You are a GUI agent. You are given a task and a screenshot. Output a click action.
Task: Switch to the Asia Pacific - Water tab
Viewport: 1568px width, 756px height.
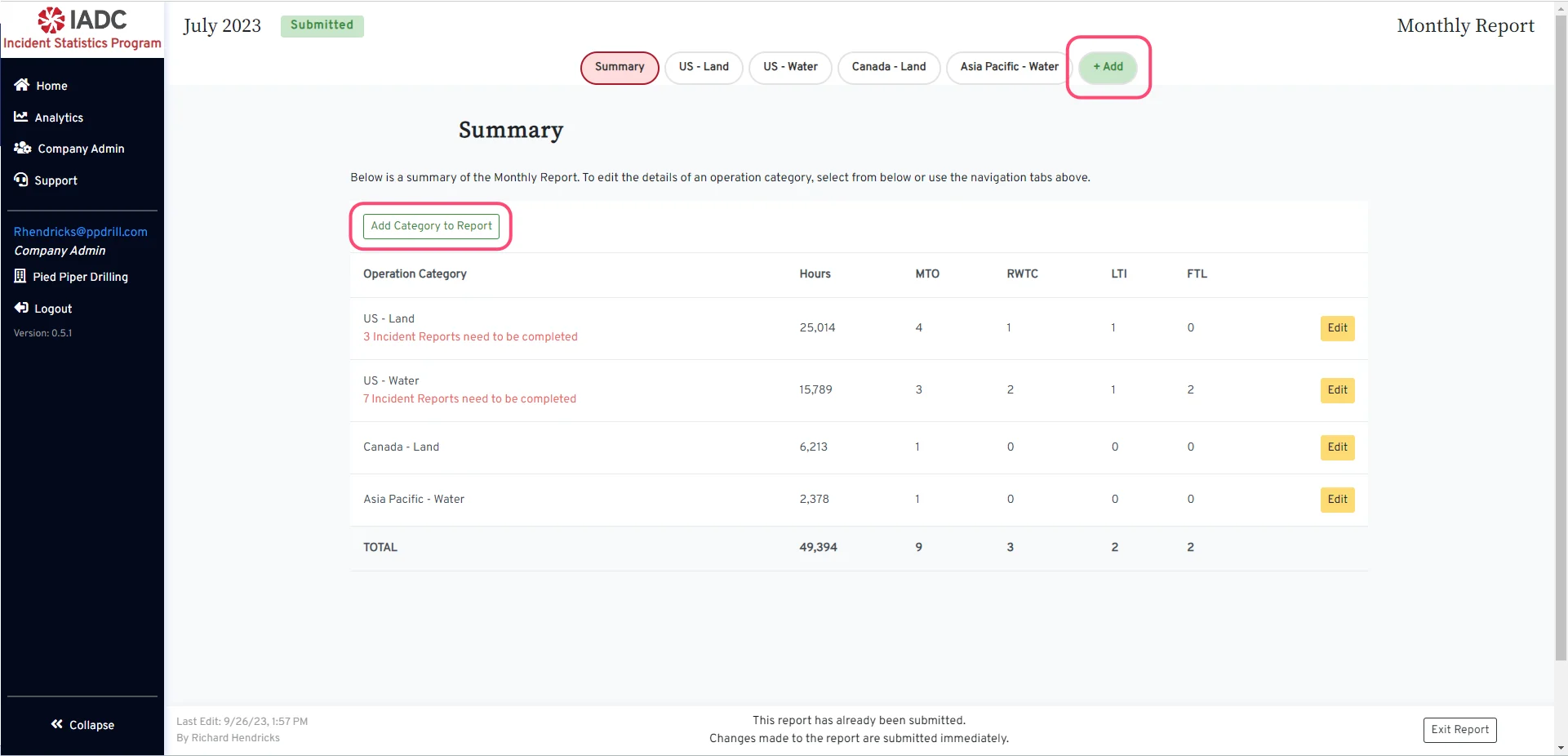[1009, 67]
